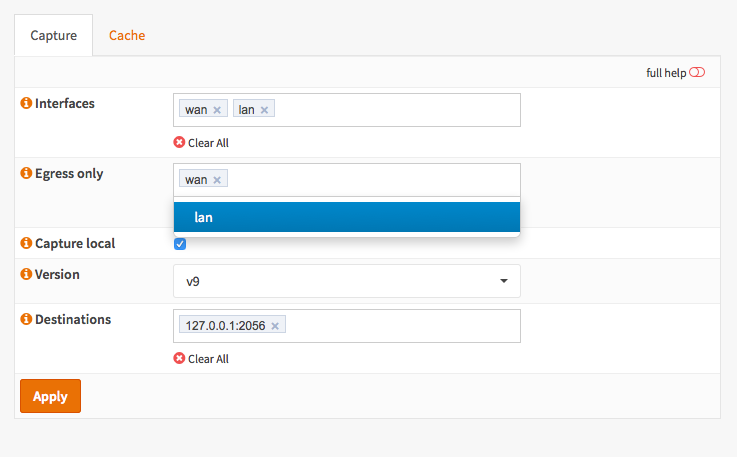This screenshot has height=457, width=737.
Task: Remove wan tag from Egress only field
Action: (x=217, y=180)
